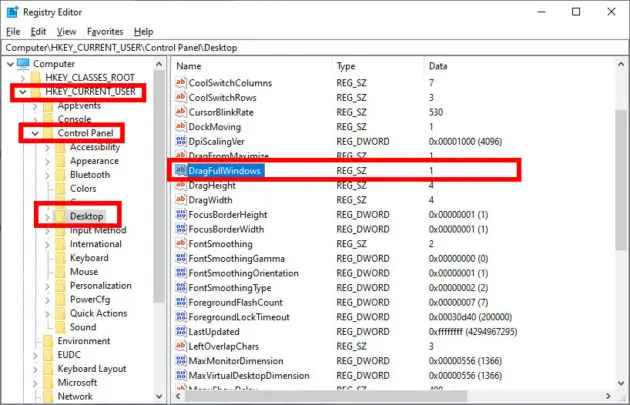Expand the Keyboard Layout key
The width and height of the screenshot is (630, 405).
35,369
